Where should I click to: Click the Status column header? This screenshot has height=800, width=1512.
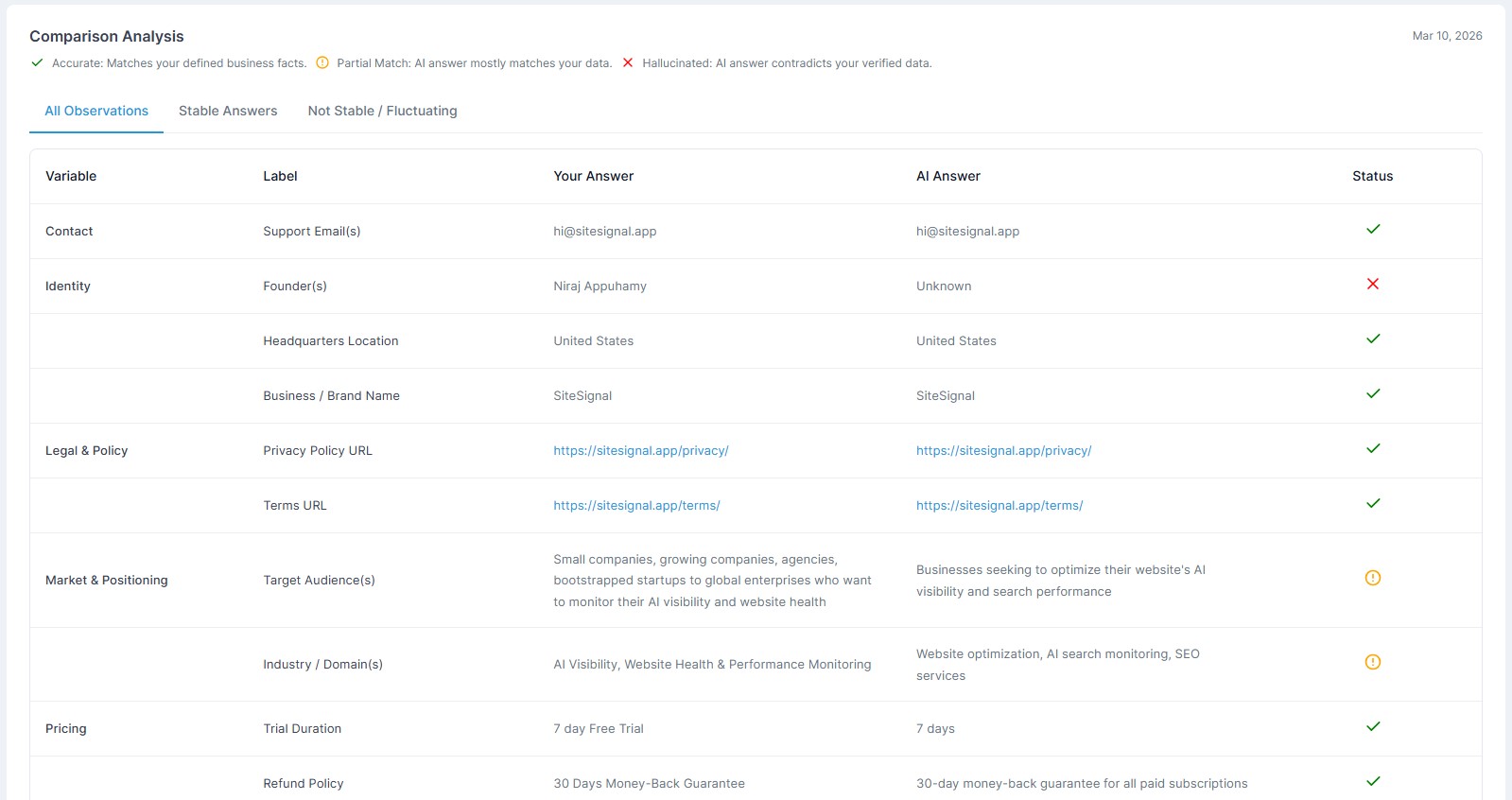[1372, 176]
